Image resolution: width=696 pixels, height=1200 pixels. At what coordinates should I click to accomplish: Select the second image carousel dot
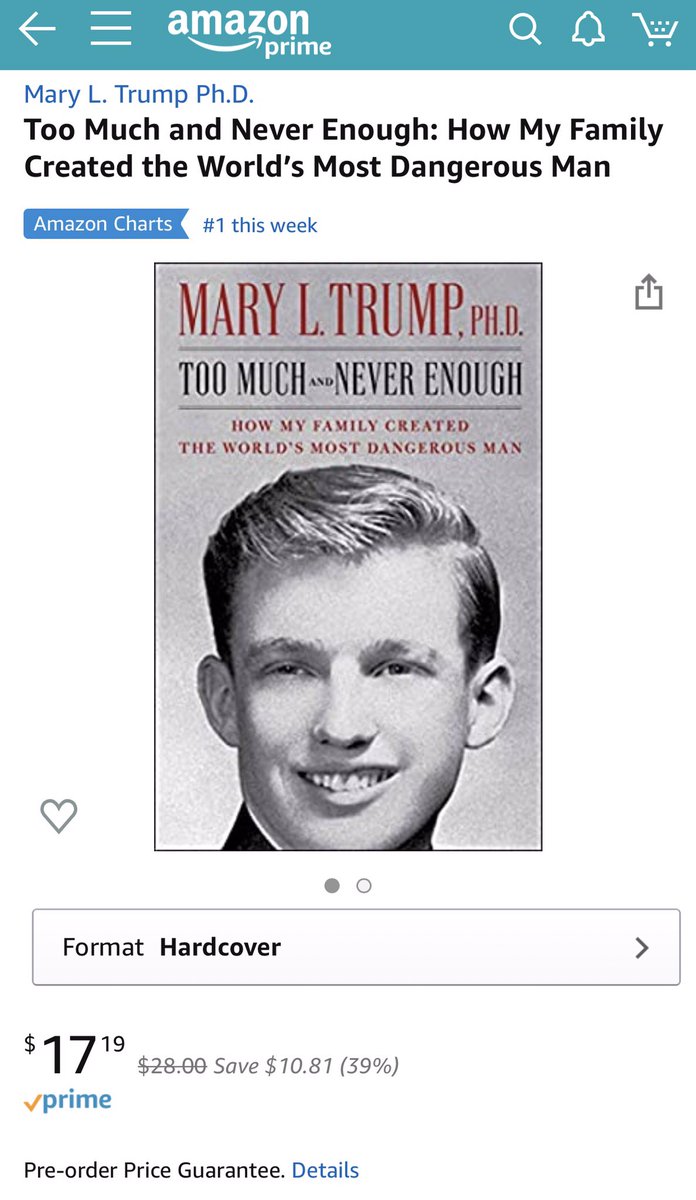coord(364,885)
